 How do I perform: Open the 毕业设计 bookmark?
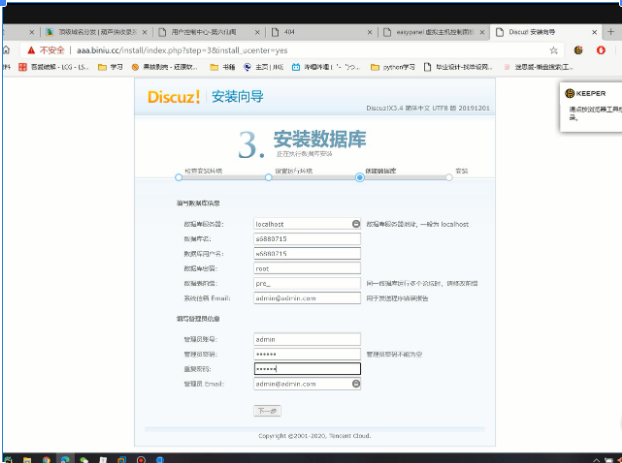(x=458, y=67)
